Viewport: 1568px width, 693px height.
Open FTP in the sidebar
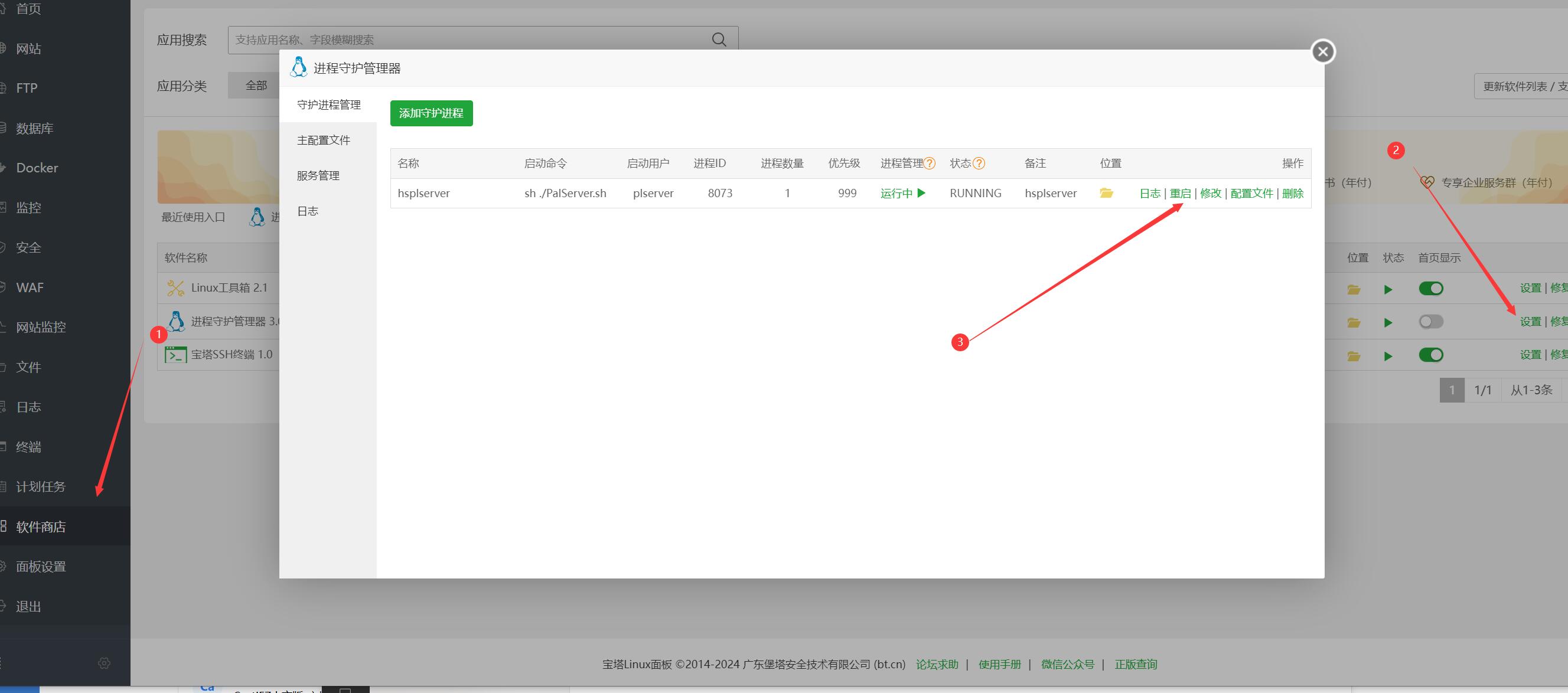(27, 87)
